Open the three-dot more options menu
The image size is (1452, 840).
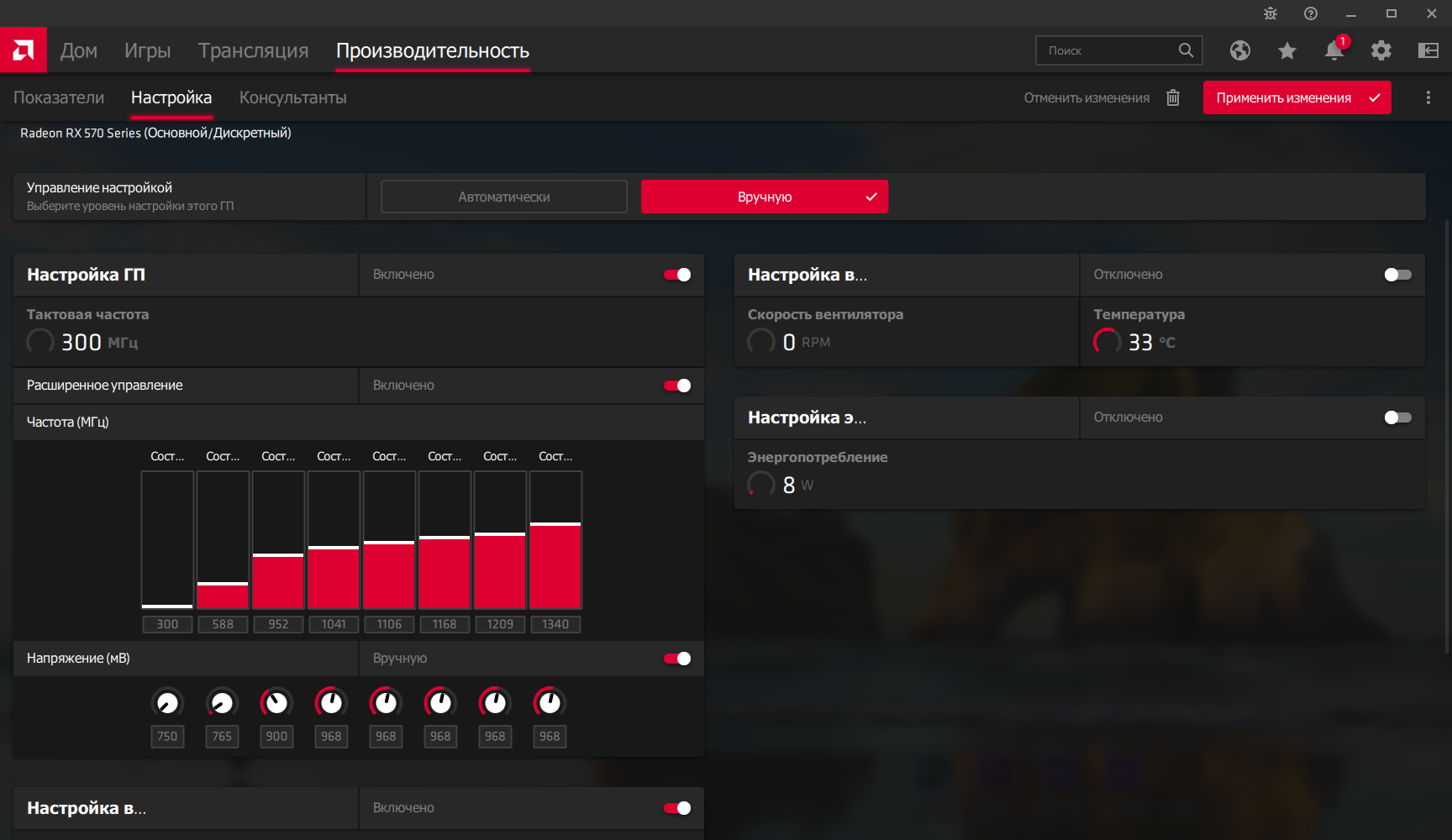[x=1428, y=97]
